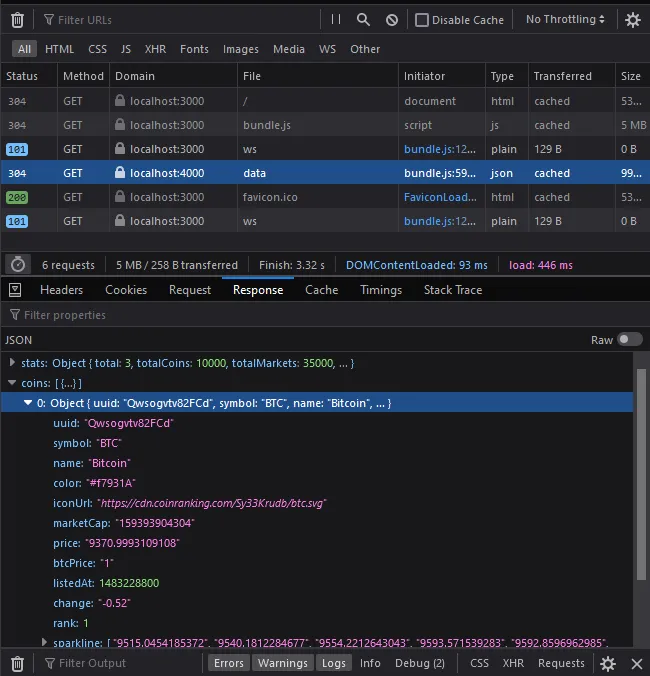The width and height of the screenshot is (650, 676).
Task: Toggle the Raw JSON switch
Action: 629,340
